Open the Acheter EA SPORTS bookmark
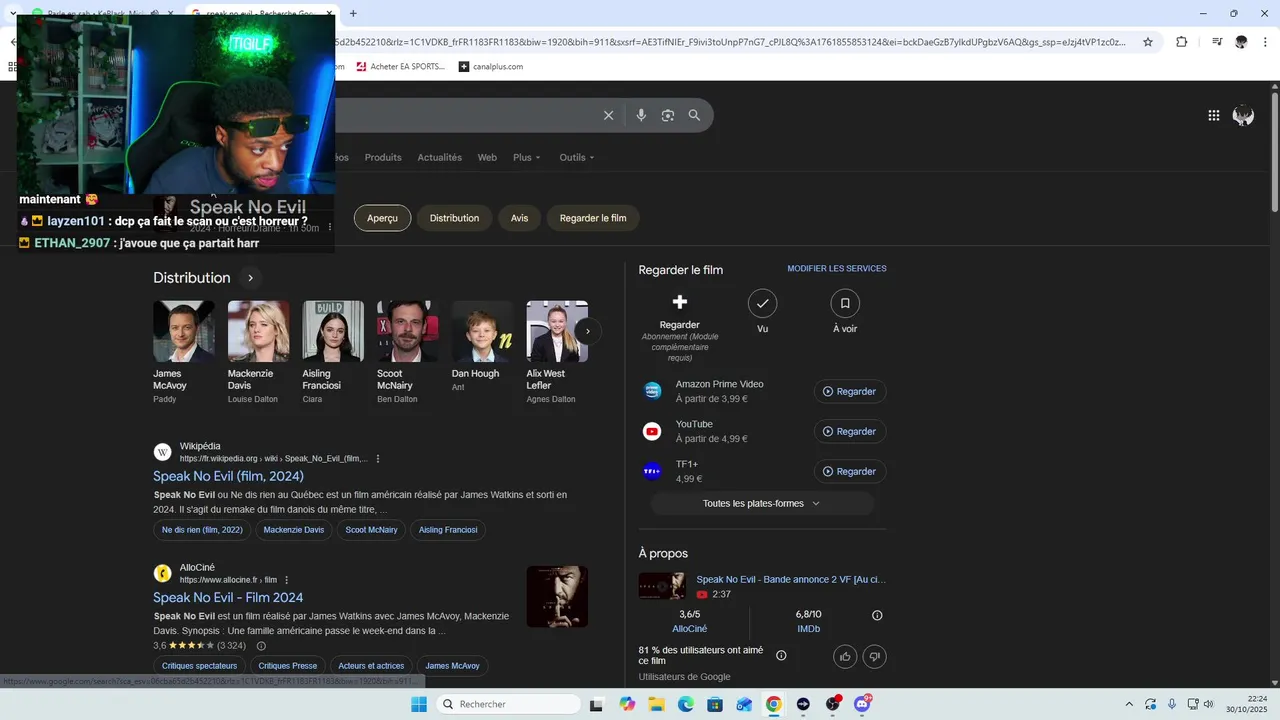Viewport: 1280px width, 720px height. pos(400,67)
